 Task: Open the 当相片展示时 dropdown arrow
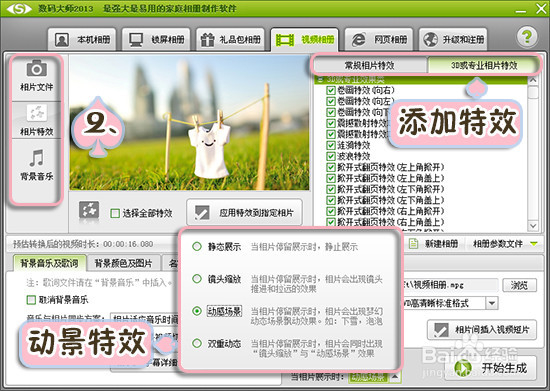click(395, 377)
